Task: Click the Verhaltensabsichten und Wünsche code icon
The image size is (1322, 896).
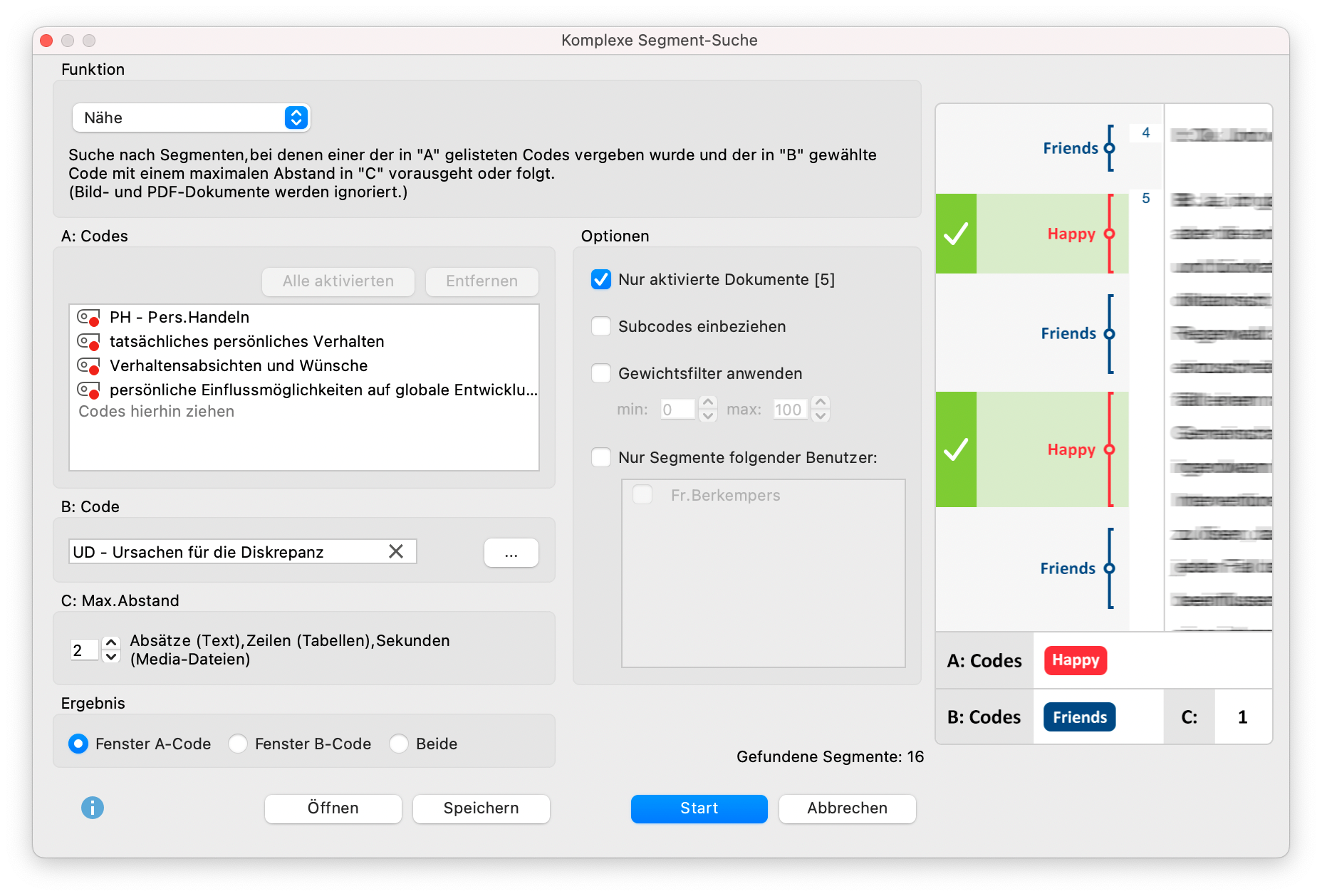Action: click(x=88, y=366)
